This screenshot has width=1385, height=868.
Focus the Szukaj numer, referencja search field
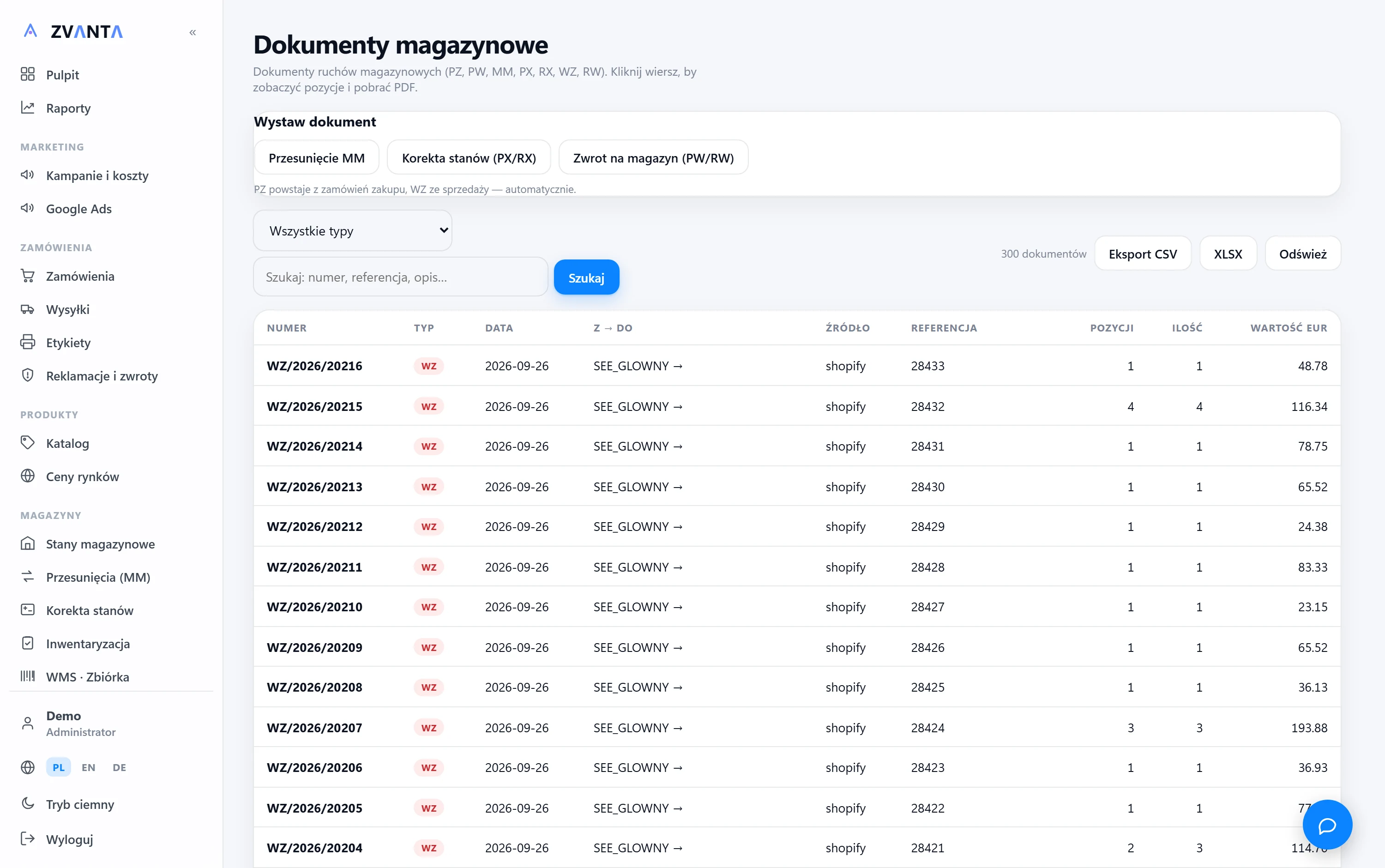coord(401,277)
